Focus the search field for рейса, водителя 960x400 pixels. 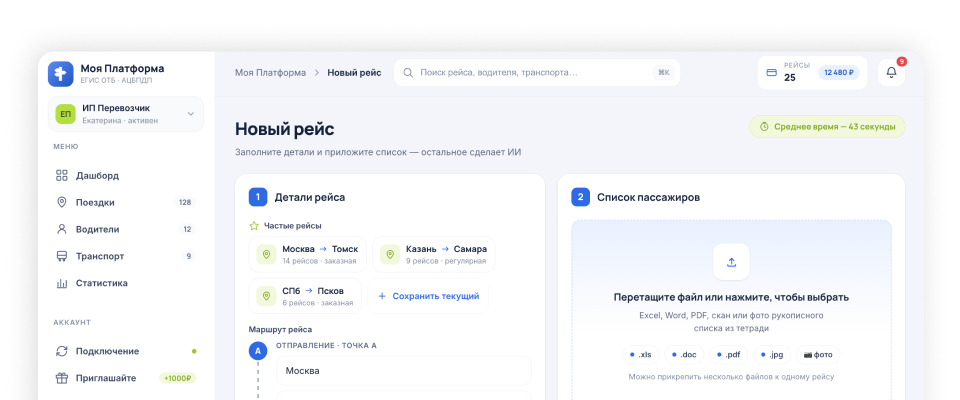(536, 72)
